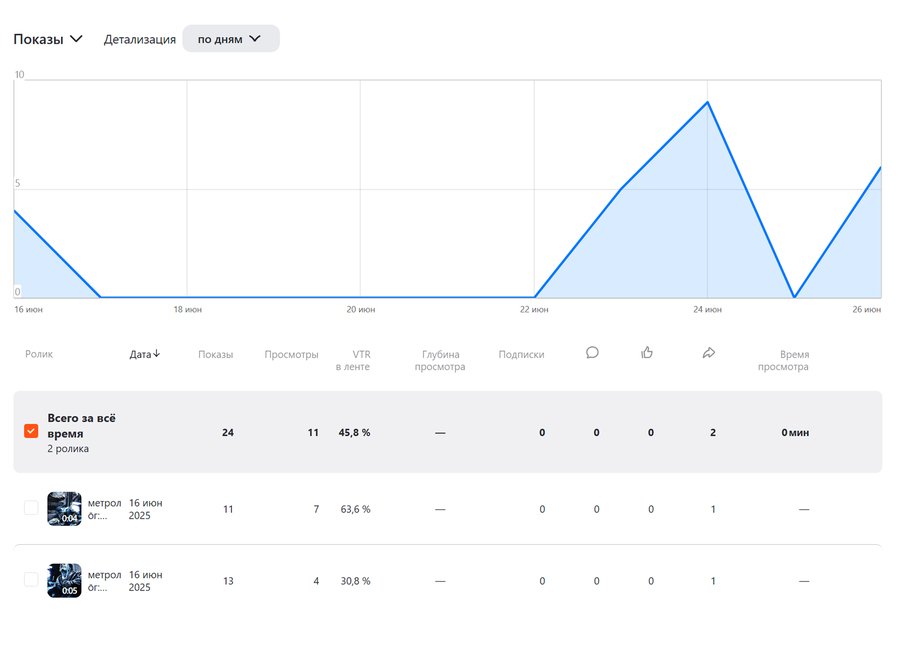Click the chart point at 16 июн

point(15,210)
